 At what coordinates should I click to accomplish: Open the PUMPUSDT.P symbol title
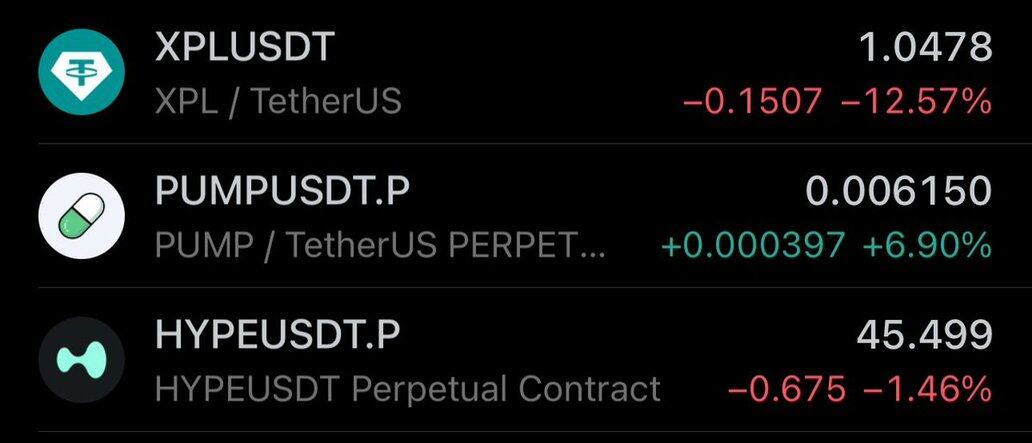(x=282, y=191)
